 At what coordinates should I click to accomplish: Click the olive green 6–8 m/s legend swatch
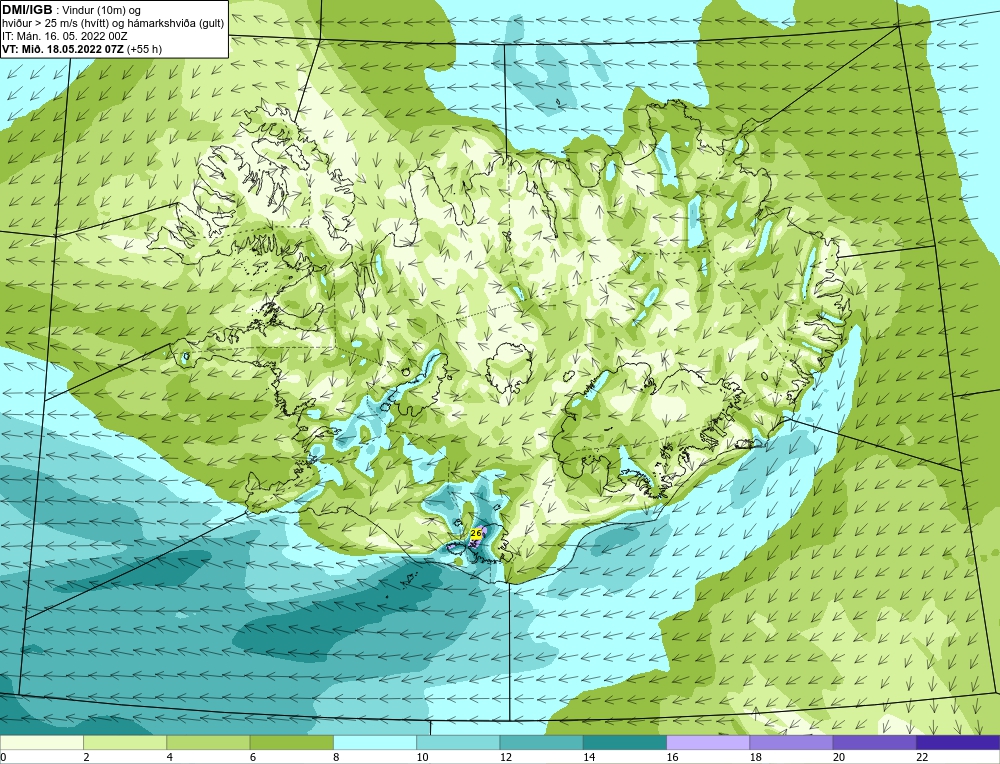[x=291, y=742]
